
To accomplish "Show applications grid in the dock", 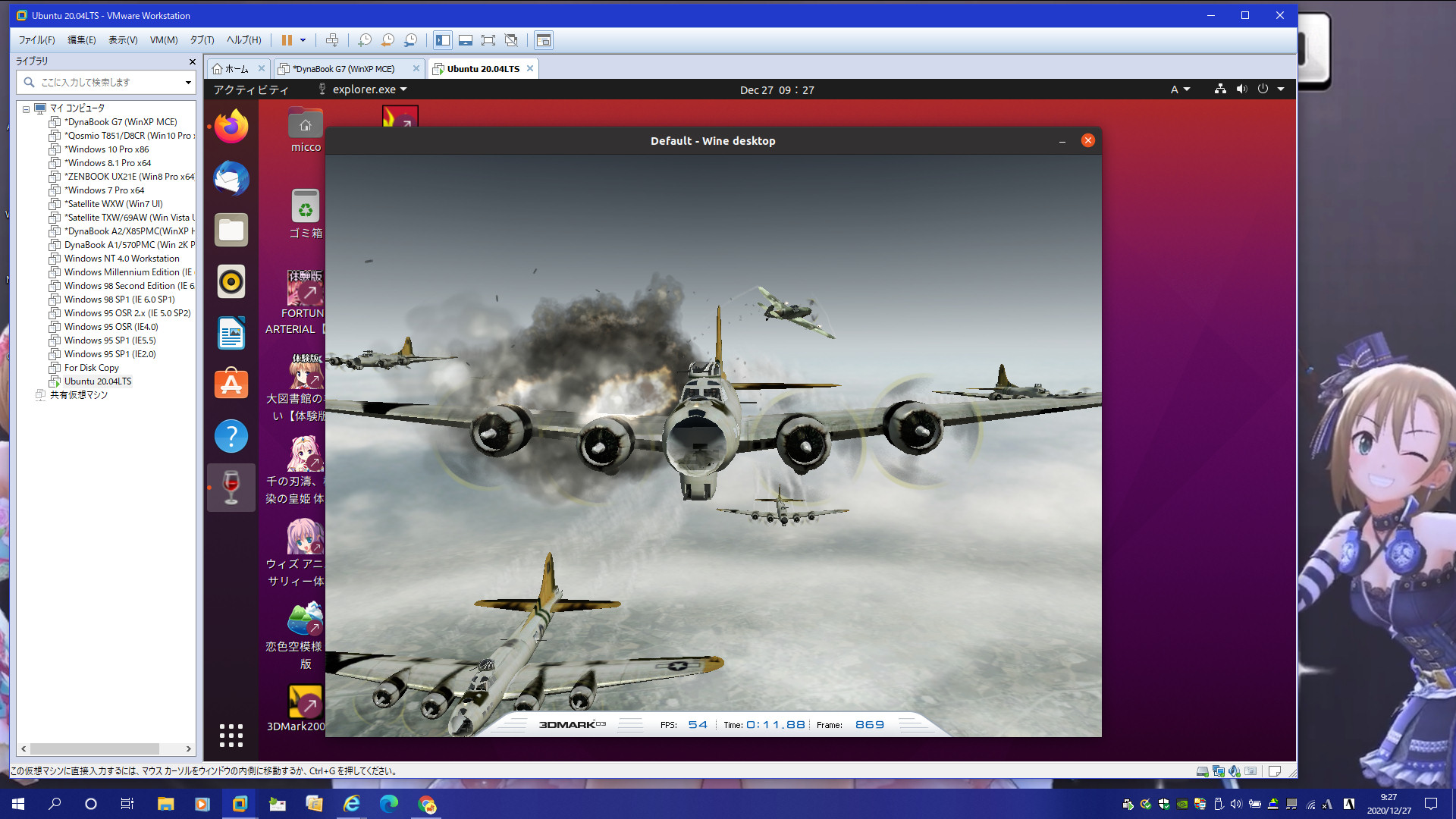I will coord(231,735).
